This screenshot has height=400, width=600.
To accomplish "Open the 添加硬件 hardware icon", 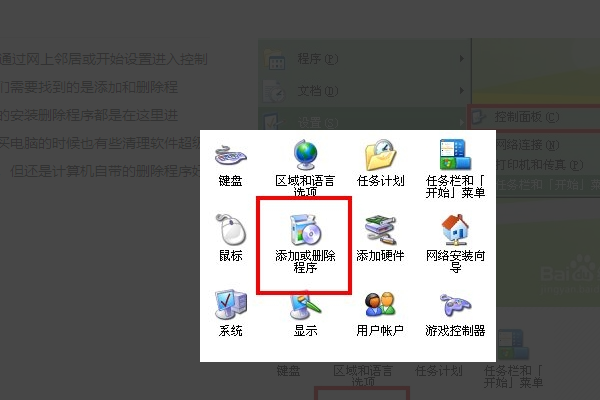I will point(380,230).
